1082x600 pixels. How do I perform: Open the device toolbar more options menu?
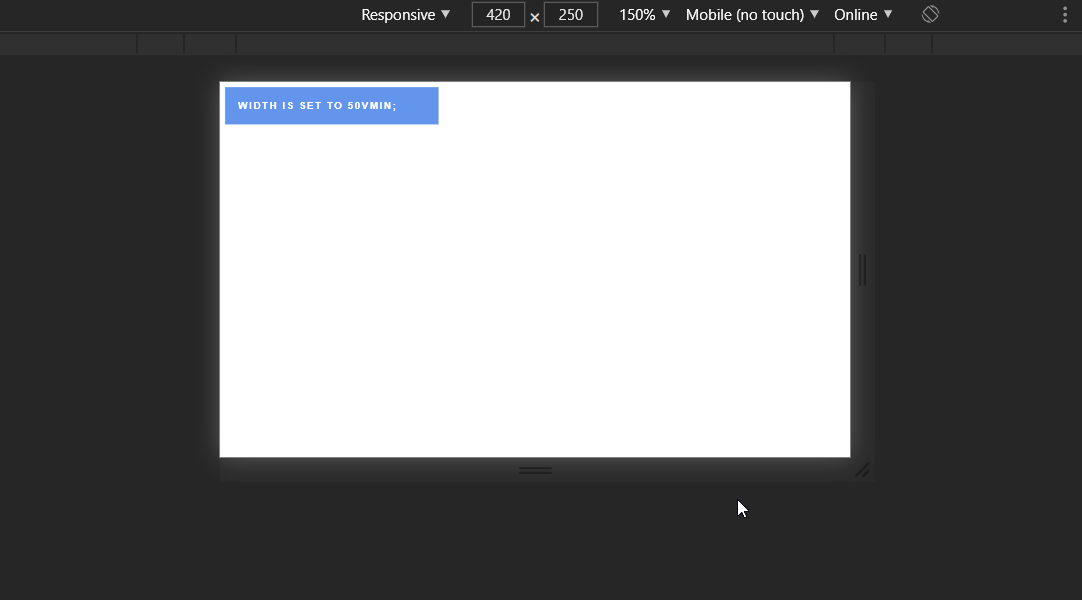(x=1064, y=15)
